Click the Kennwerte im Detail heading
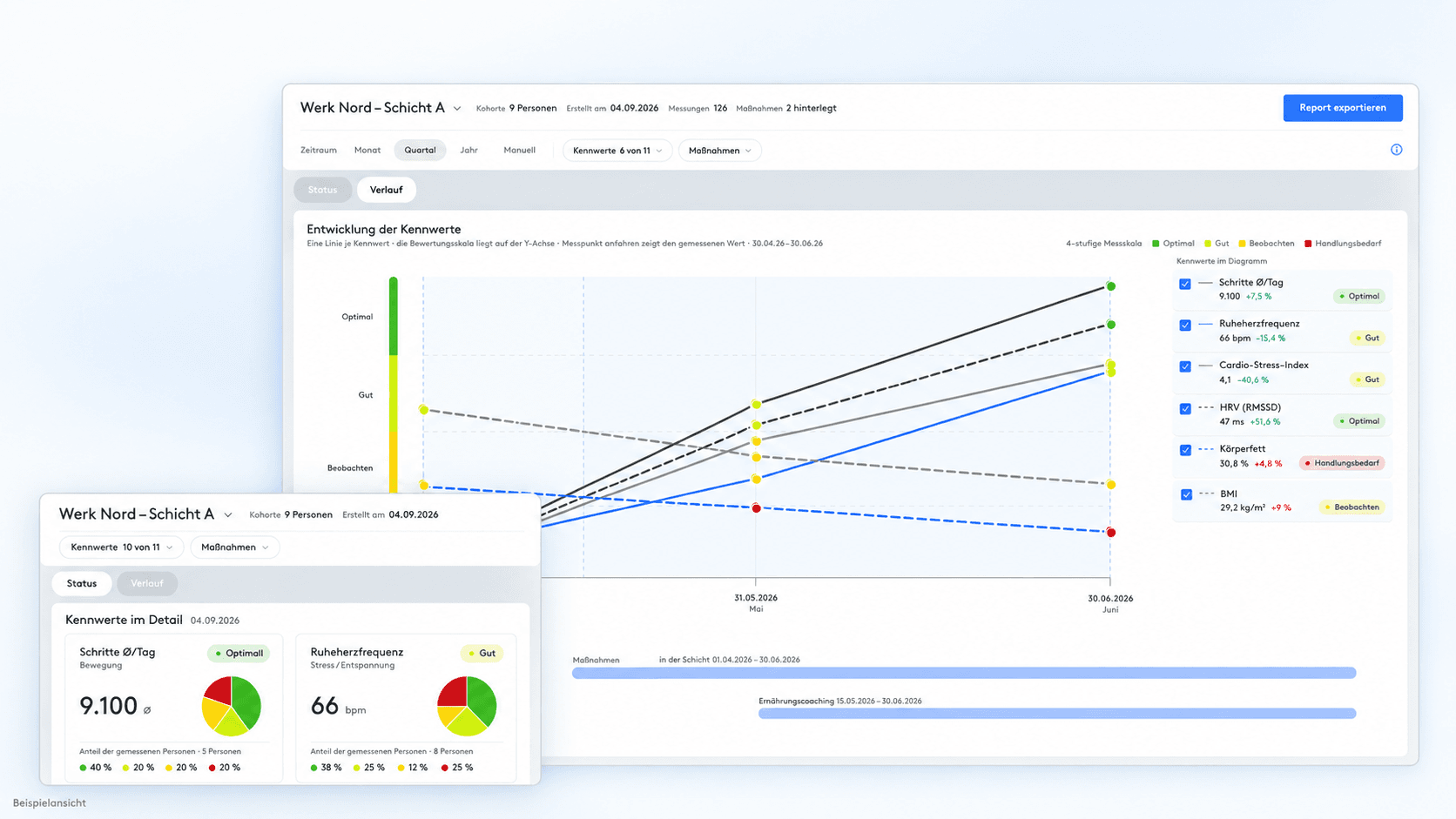The image size is (1456, 819). (124, 620)
